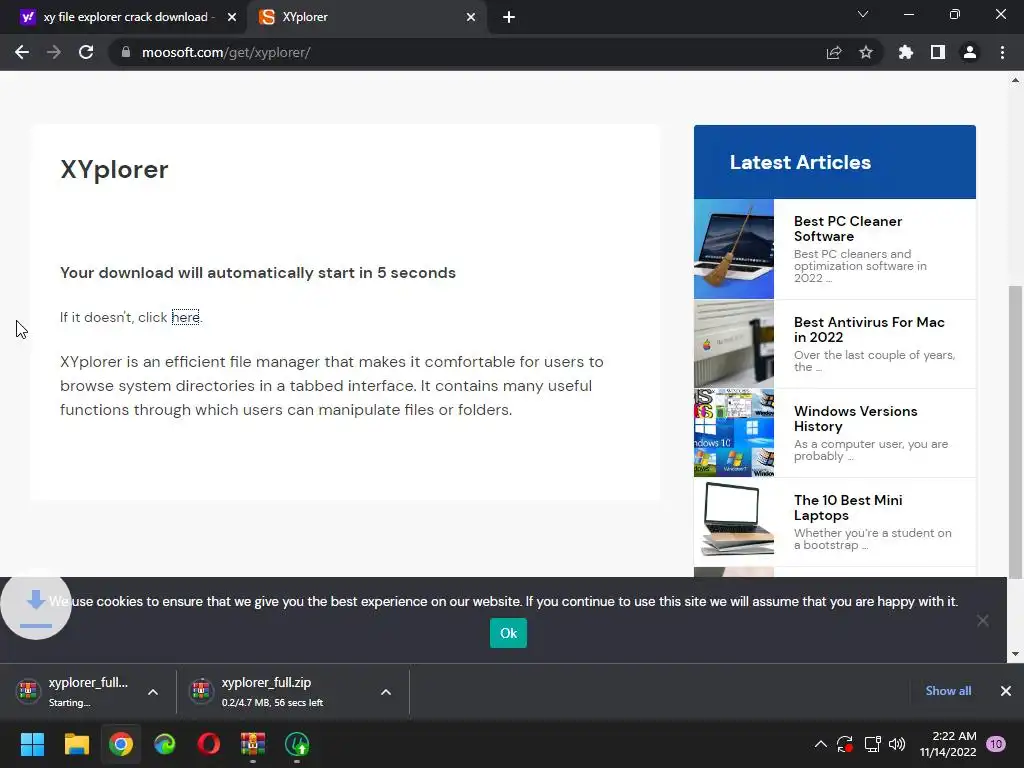Open the 'Starting...' xyplorer_full download item
The image size is (1024, 768).
point(75,692)
